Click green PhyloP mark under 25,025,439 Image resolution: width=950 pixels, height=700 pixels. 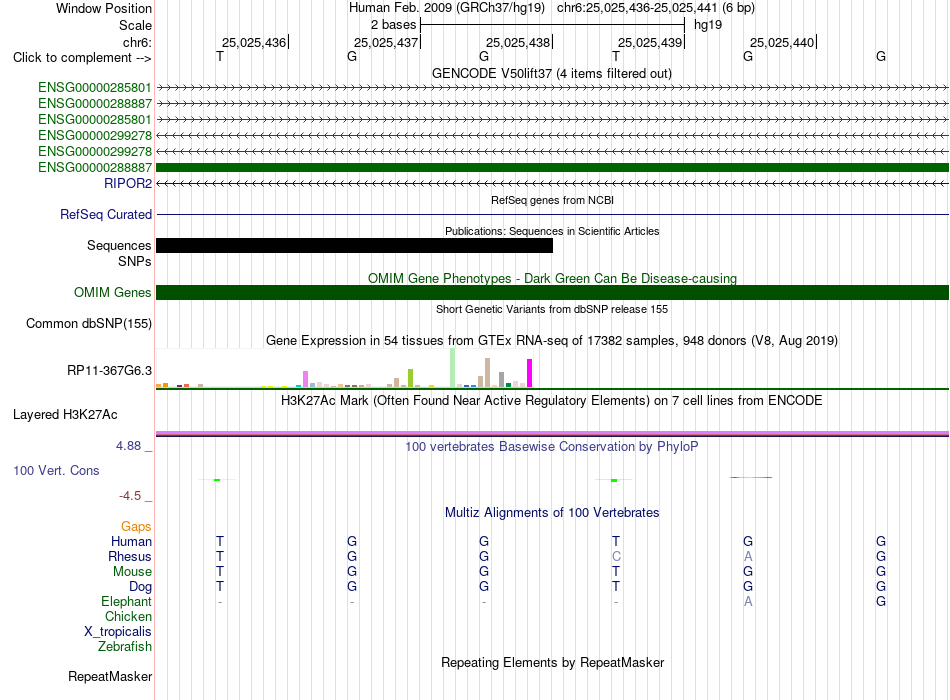pyautogui.click(x=614, y=480)
